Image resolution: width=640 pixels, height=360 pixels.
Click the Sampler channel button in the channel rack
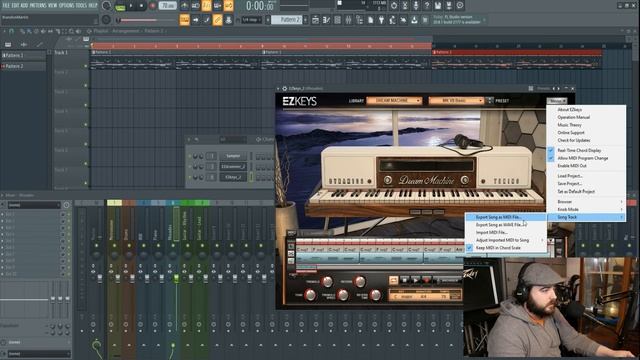(233, 156)
